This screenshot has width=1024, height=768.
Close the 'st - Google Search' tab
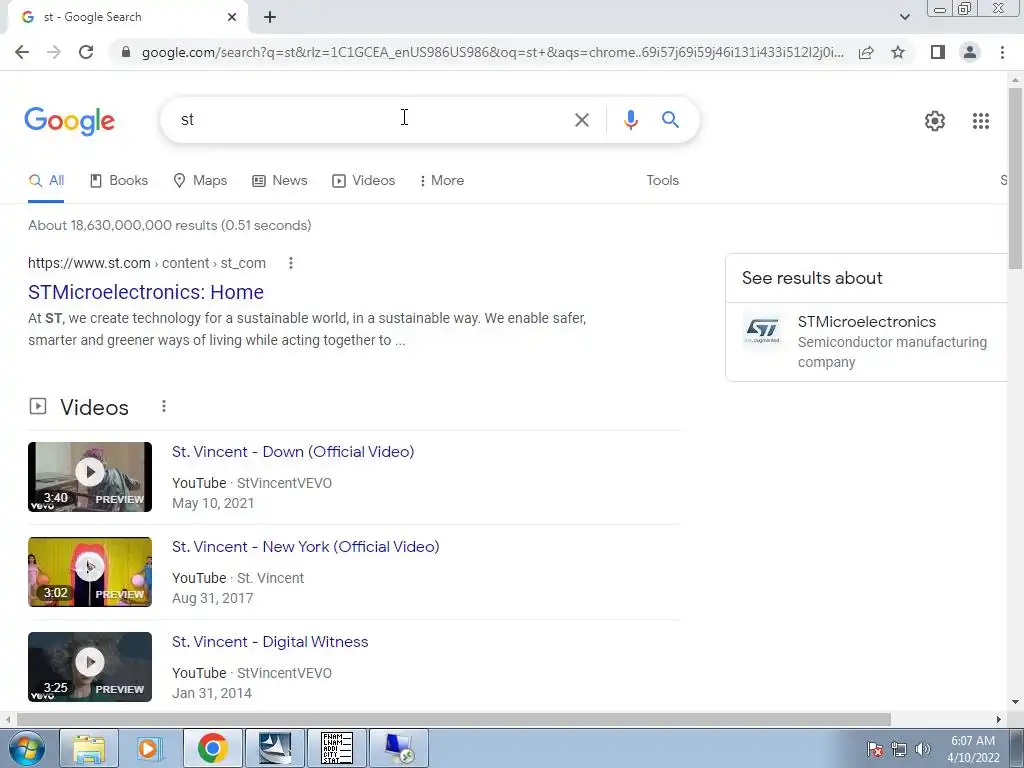(232, 17)
